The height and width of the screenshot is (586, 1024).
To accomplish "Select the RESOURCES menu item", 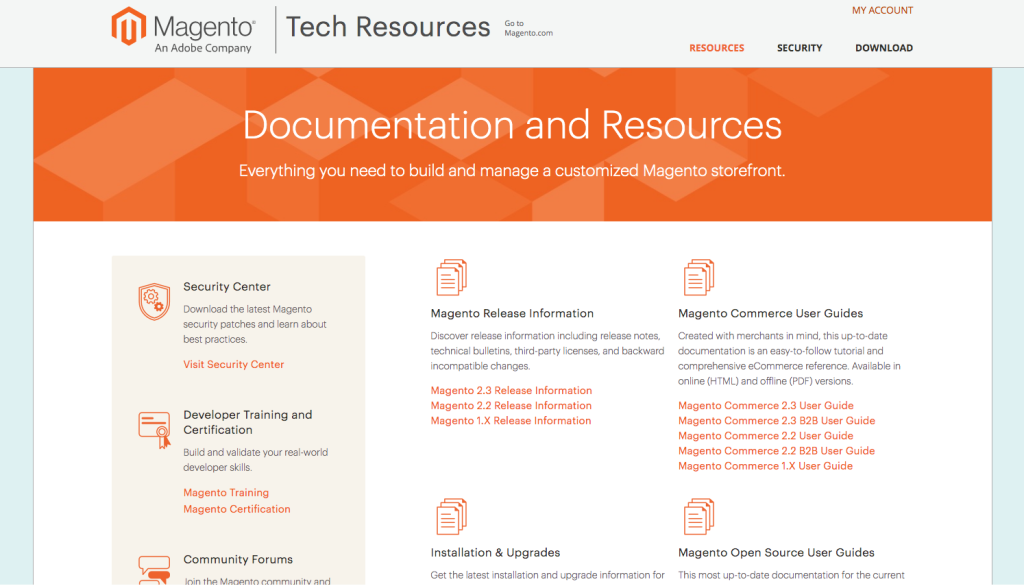I will [x=716, y=48].
